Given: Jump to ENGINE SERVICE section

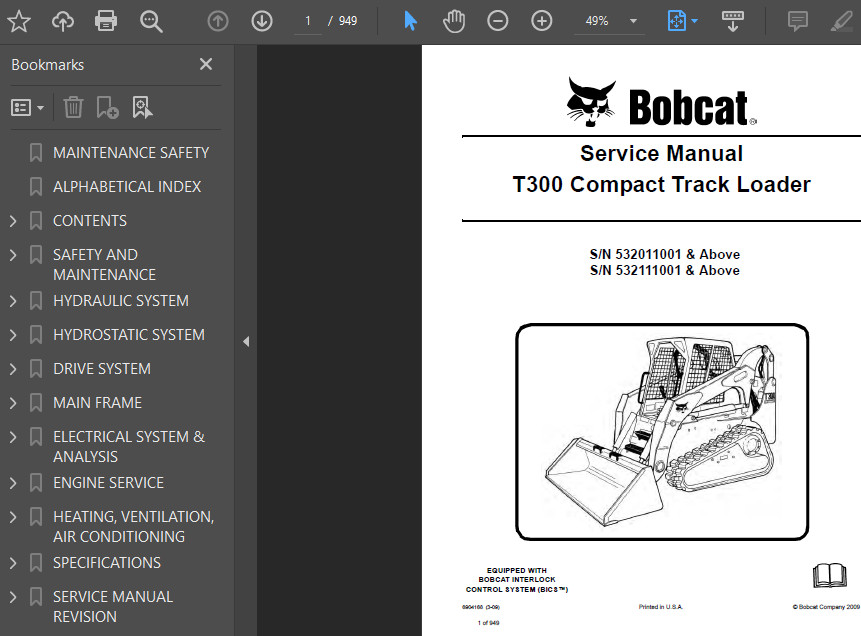Looking at the screenshot, I should point(108,483).
